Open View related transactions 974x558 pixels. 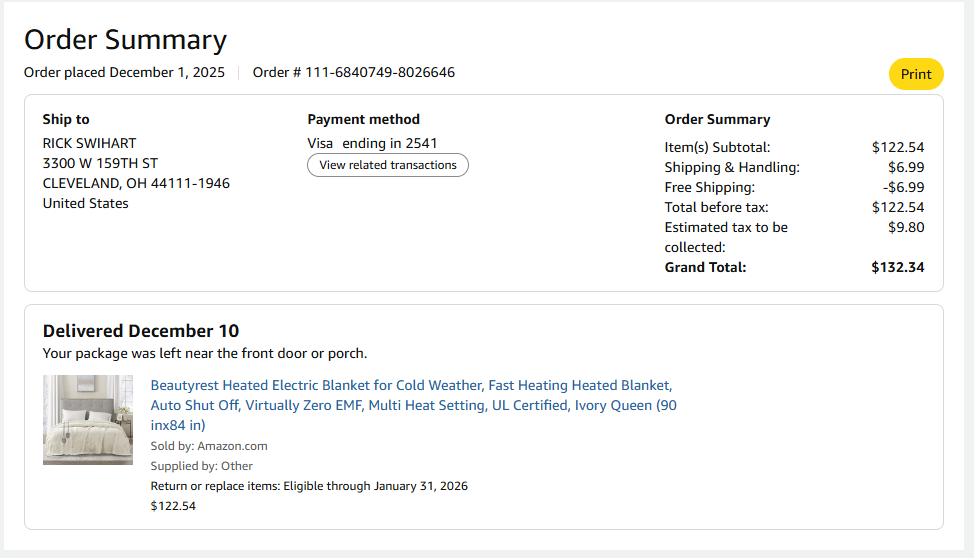pos(388,165)
